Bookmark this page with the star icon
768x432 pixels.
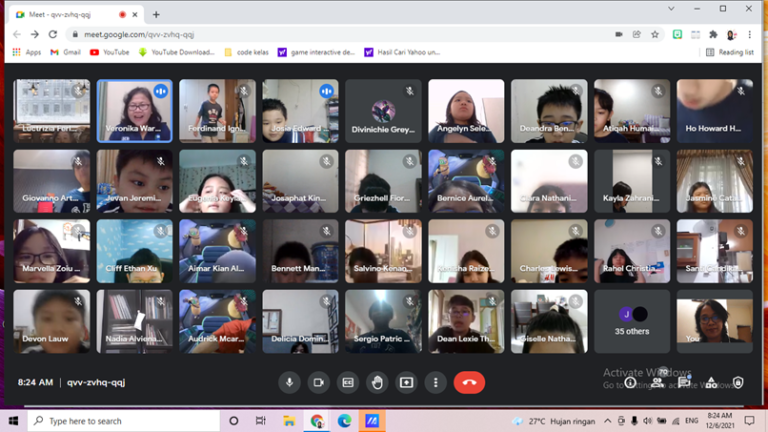pyautogui.click(x=655, y=34)
